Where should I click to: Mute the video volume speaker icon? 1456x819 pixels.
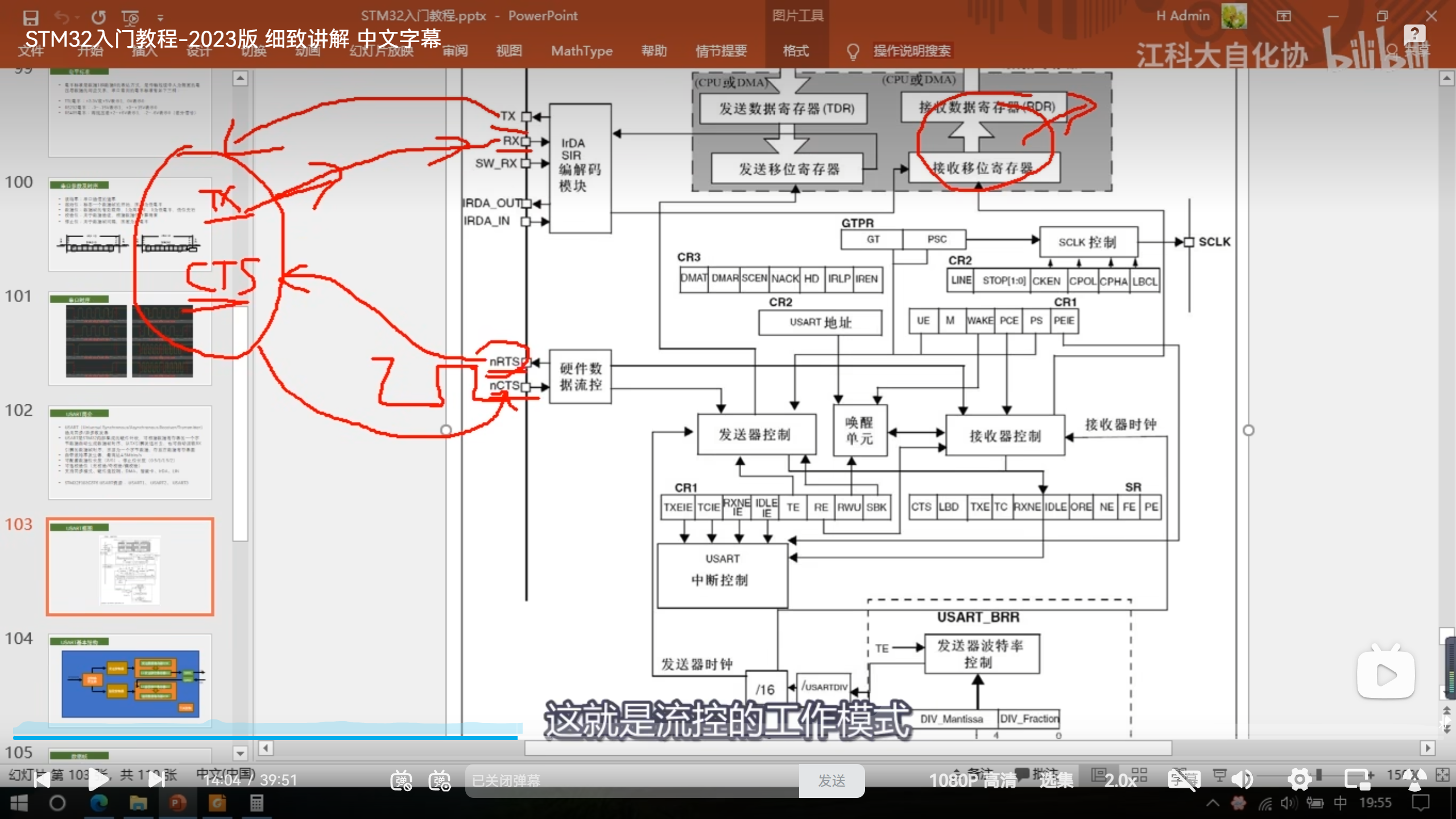pyautogui.click(x=1243, y=780)
